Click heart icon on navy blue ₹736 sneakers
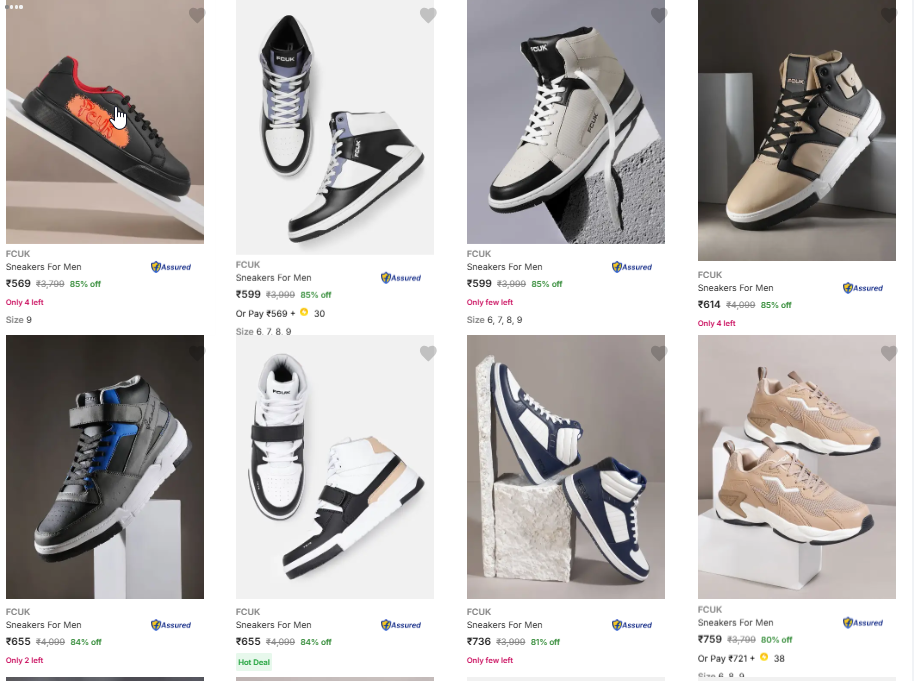 [x=659, y=353]
